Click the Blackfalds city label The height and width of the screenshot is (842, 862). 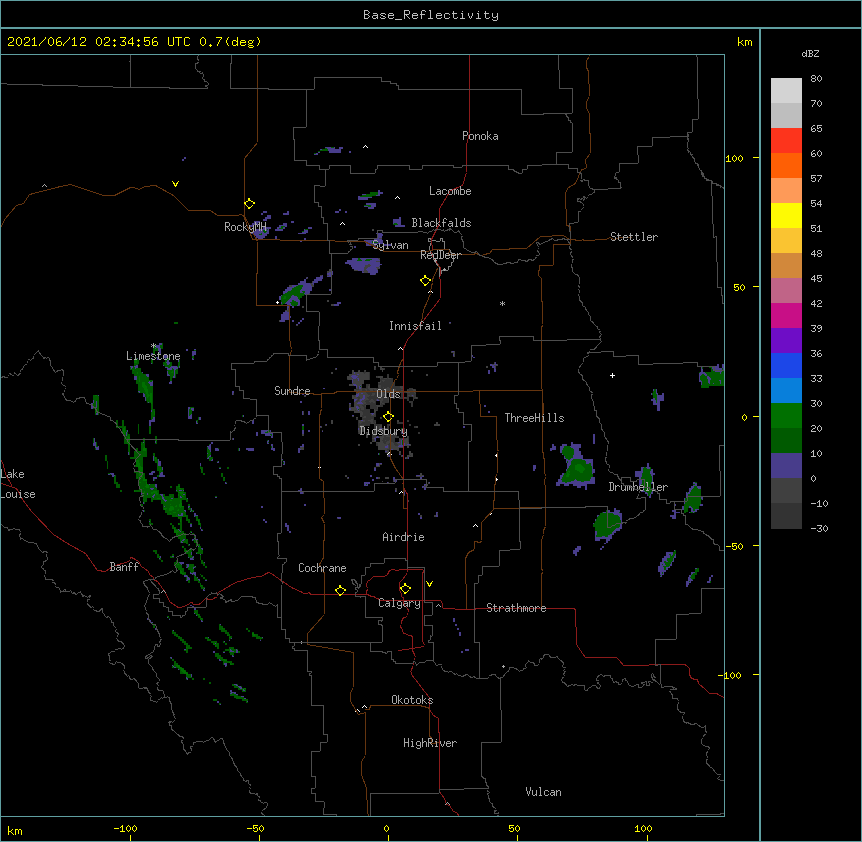(441, 223)
